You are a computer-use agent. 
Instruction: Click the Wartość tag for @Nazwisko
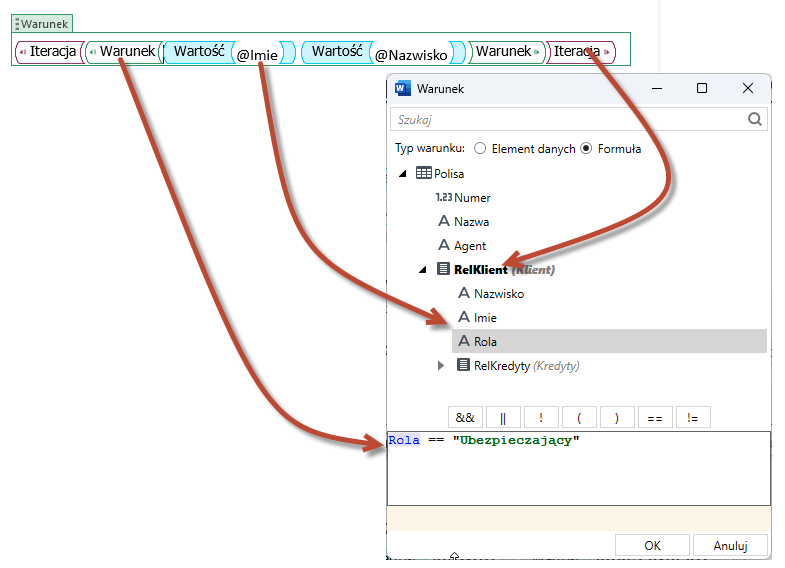click(x=337, y=52)
